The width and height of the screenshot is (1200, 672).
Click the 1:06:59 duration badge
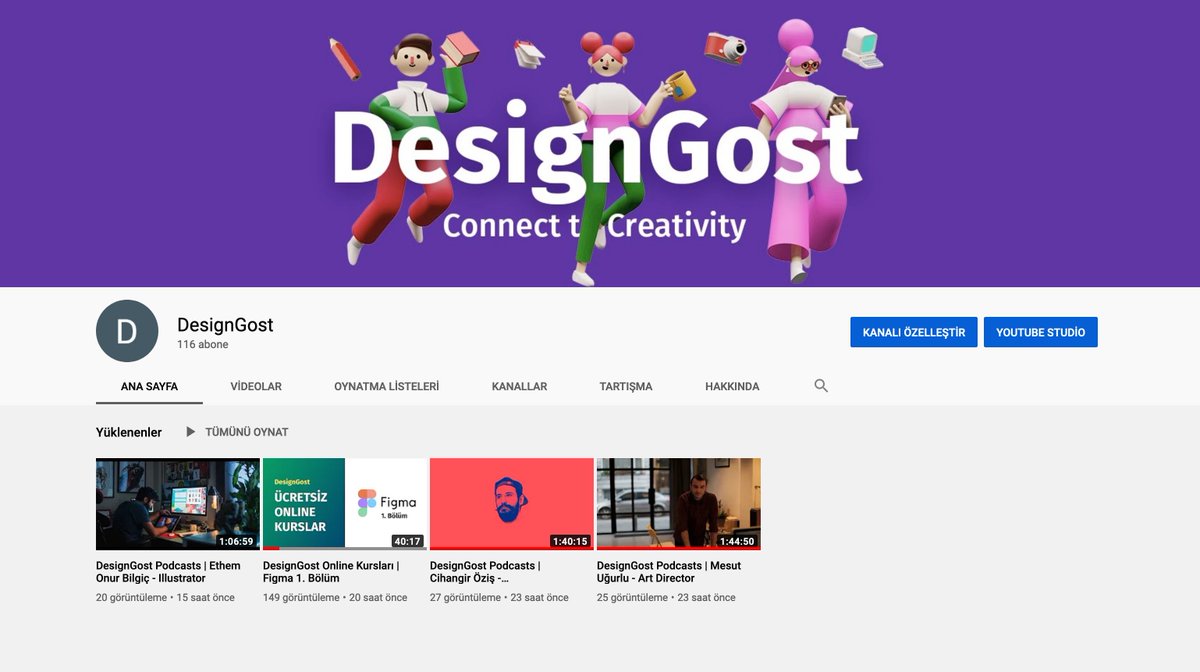point(237,541)
